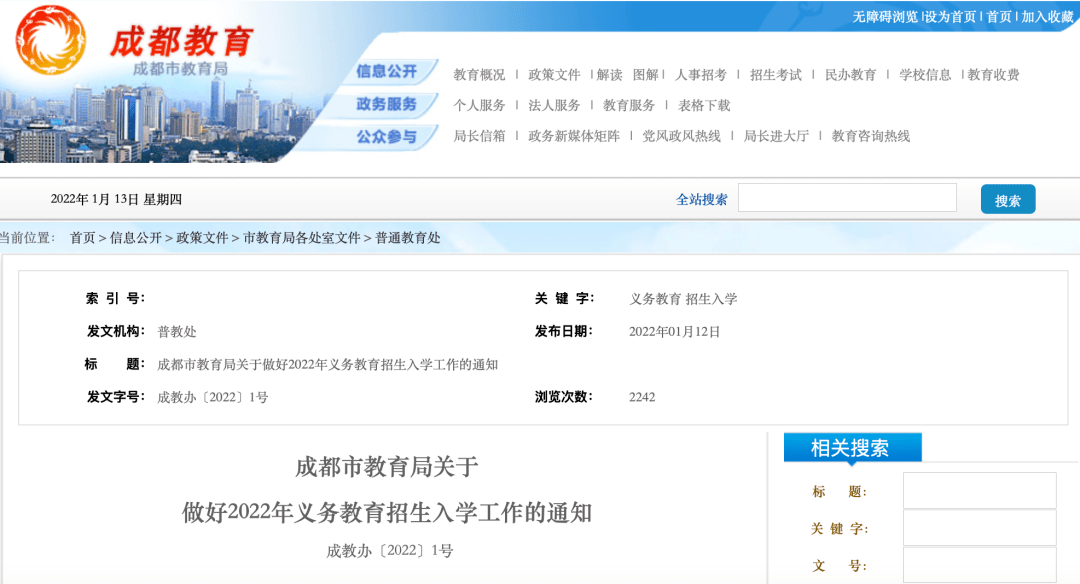Navigate to 人事招考 menu item
The width and height of the screenshot is (1080, 584).
701,75
